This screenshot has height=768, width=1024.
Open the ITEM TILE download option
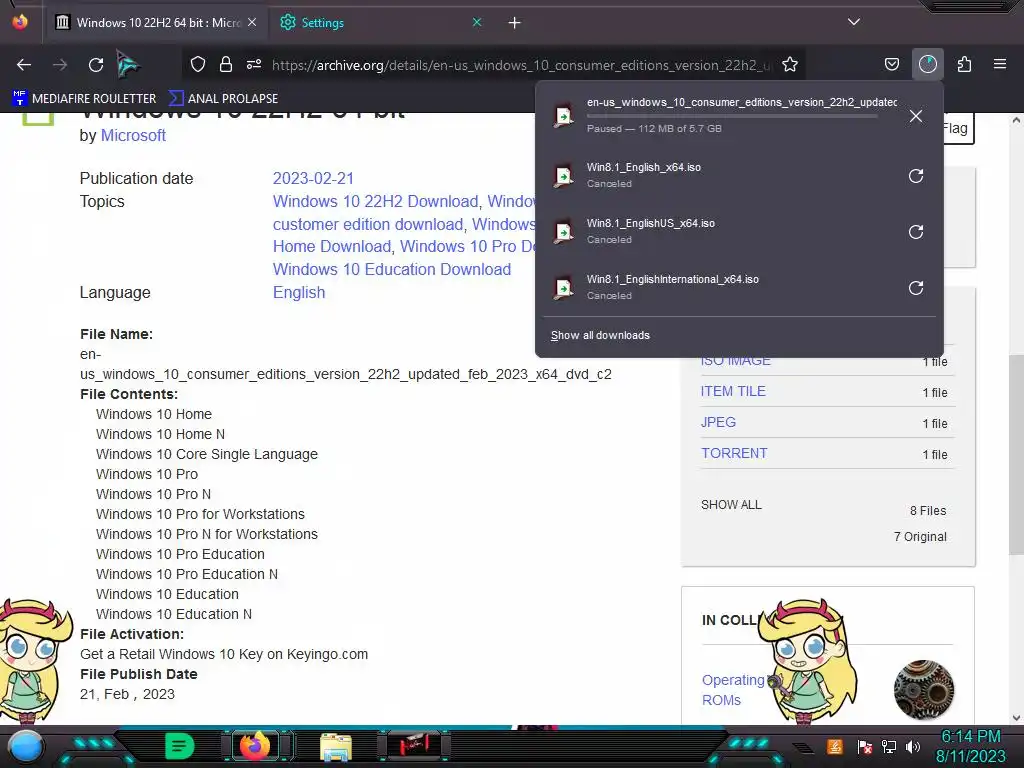tap(733, 391)
